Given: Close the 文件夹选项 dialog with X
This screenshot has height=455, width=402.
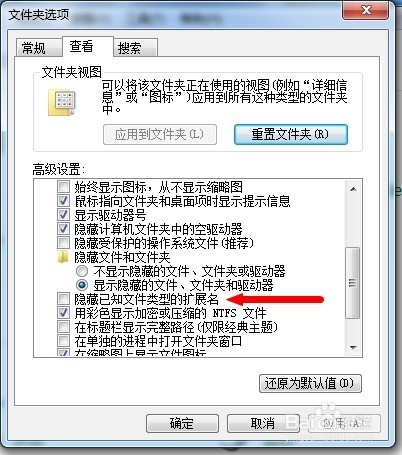Looking at the screenshot, I should (x=366, y=10).
